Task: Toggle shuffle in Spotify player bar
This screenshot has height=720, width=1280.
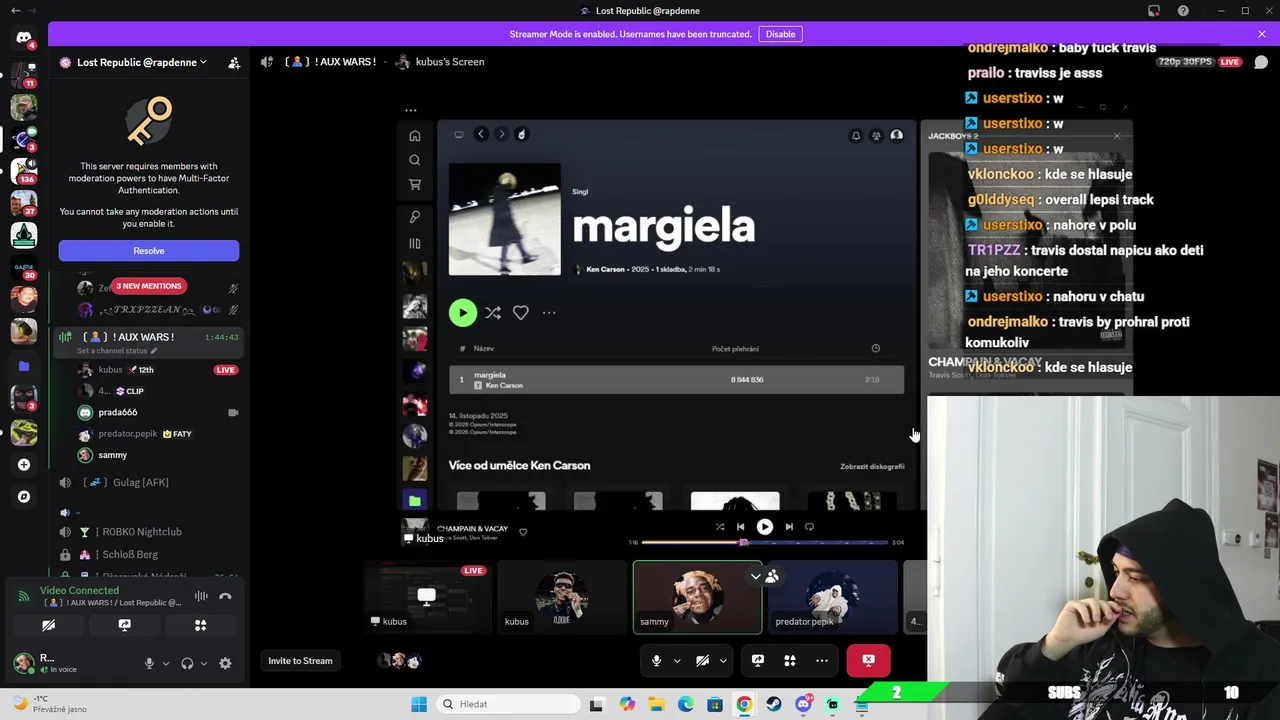Action: 720,527
